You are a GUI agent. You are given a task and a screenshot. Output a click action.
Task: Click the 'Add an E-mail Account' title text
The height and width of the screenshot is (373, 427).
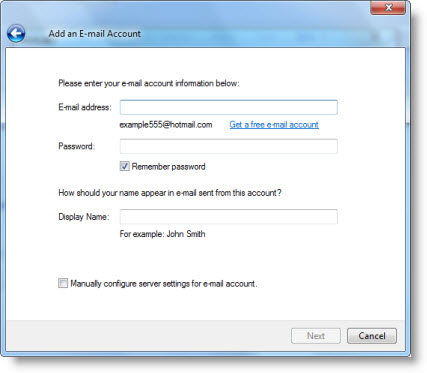coord(95,34)
